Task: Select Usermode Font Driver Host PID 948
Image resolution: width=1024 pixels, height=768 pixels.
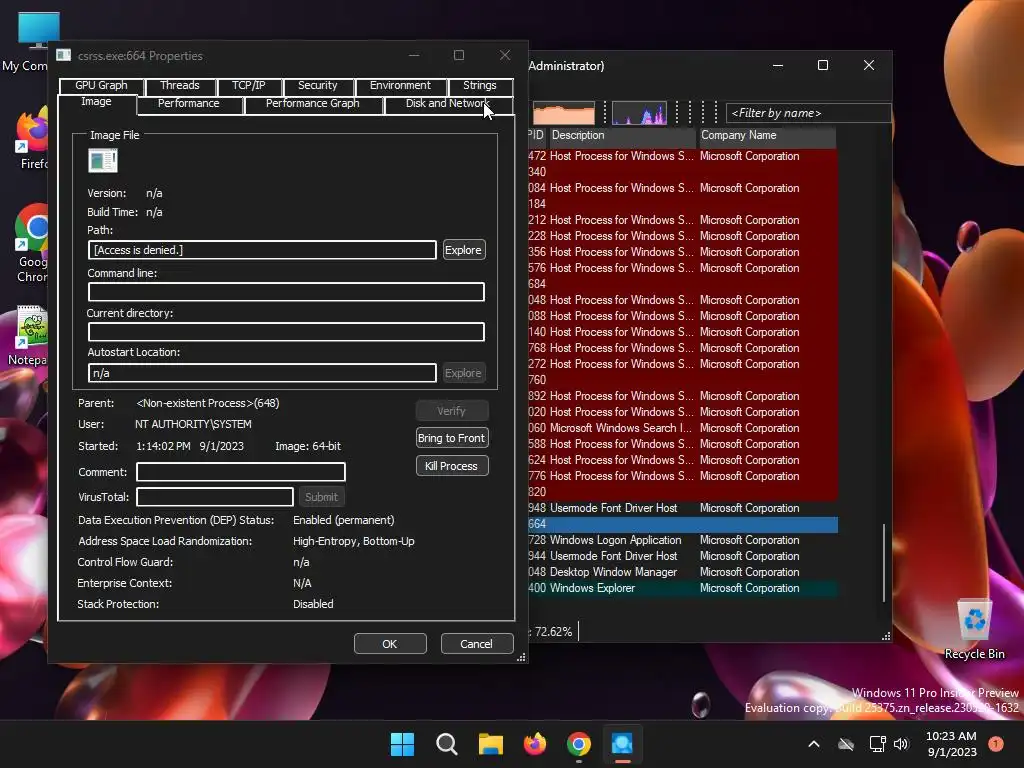Action: 683,508
